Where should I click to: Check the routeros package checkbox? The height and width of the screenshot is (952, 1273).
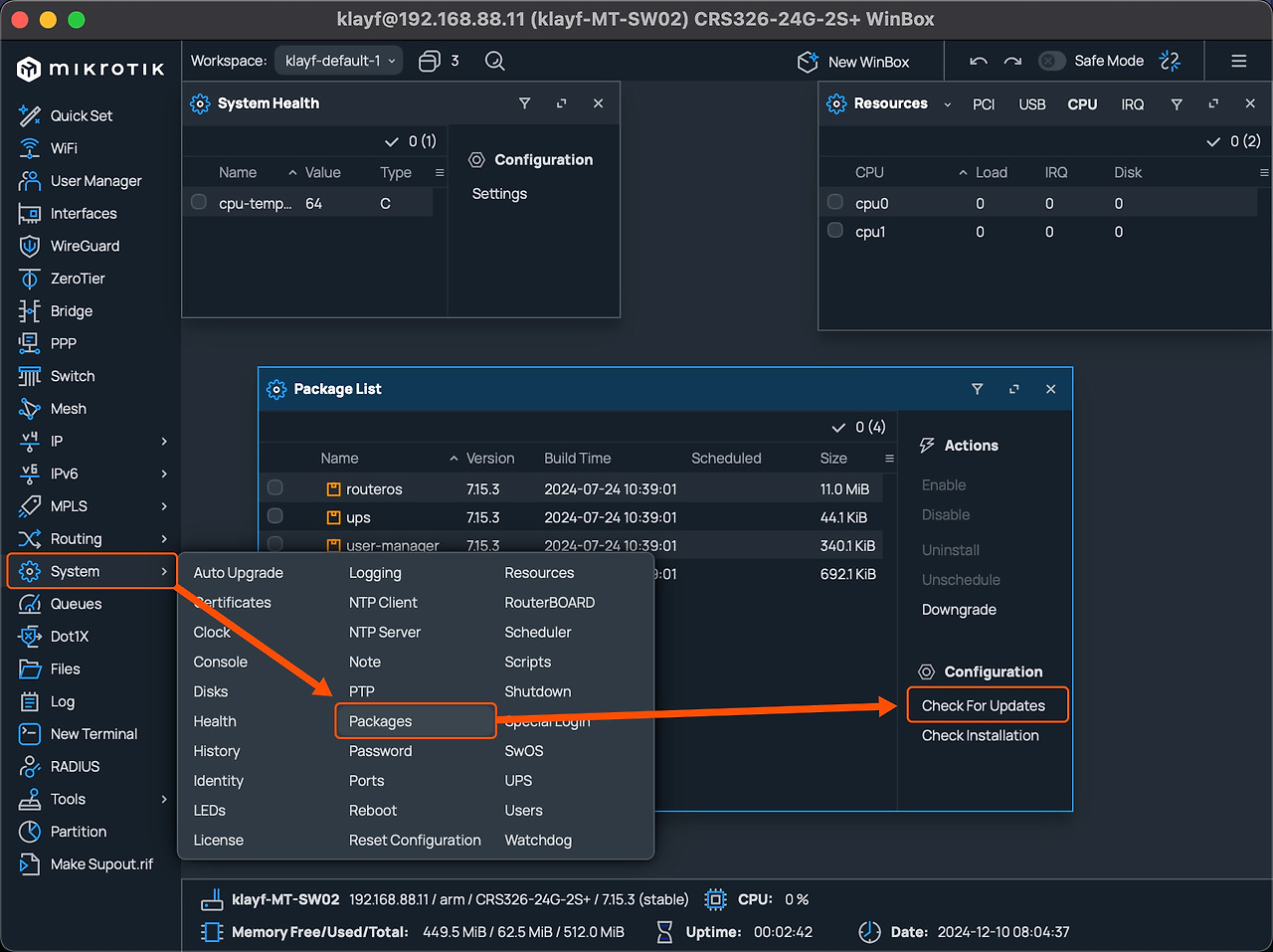[275, 487]
